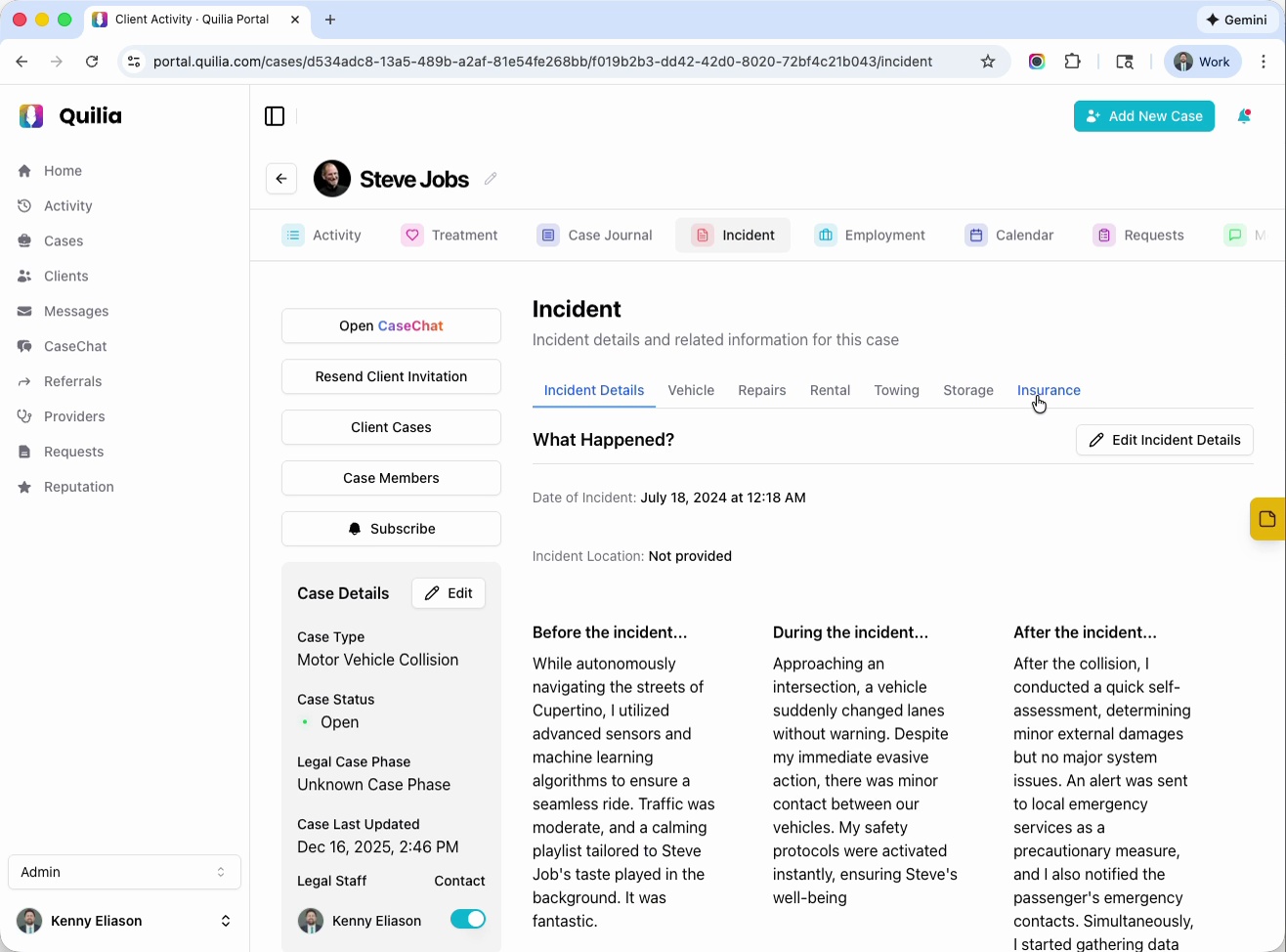1286x952 pixels.
Task: Click the notification bell icon
Action: 1244,116
